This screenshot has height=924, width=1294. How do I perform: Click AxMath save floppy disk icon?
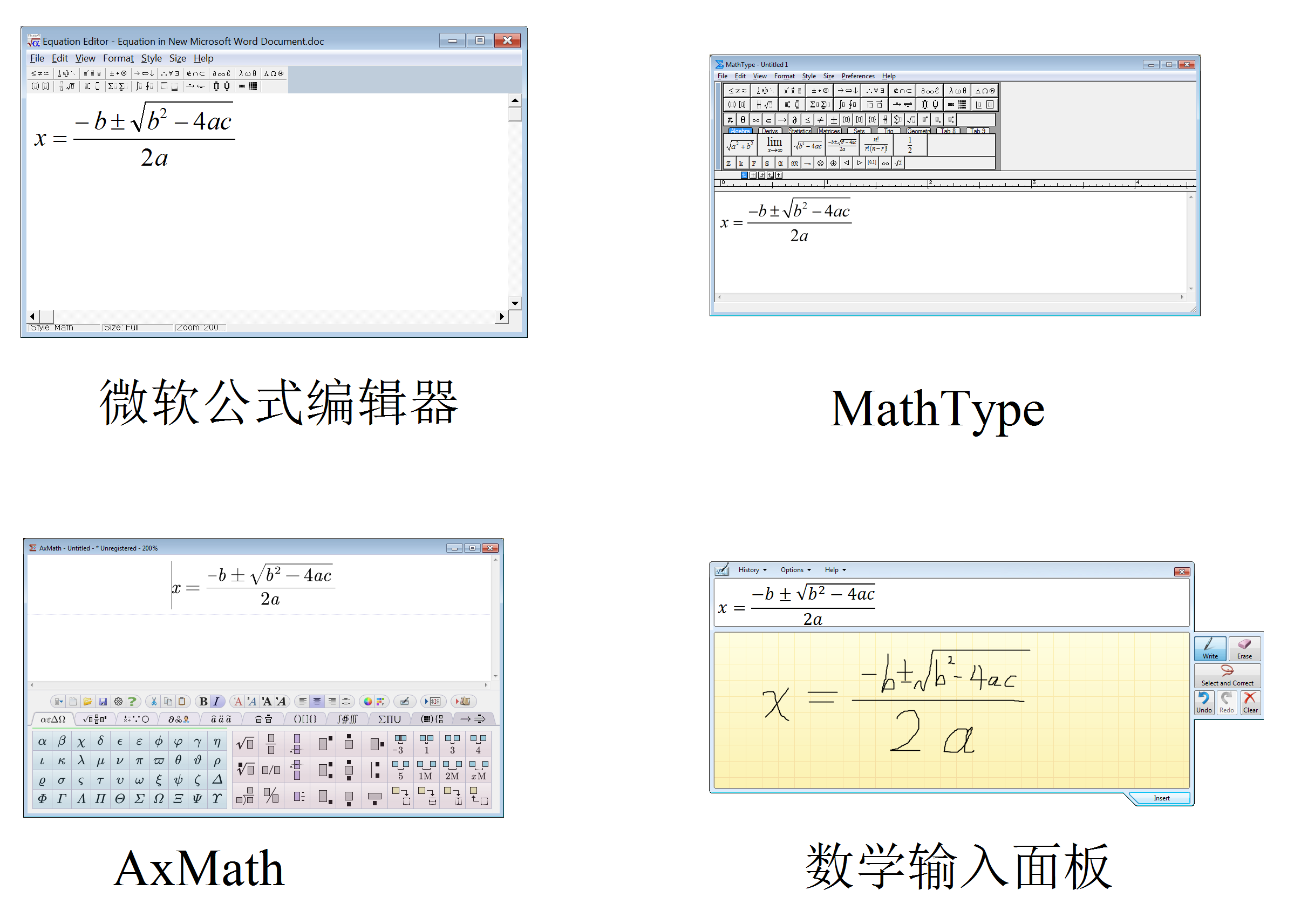pyautogui.click(x=103, y=702)
